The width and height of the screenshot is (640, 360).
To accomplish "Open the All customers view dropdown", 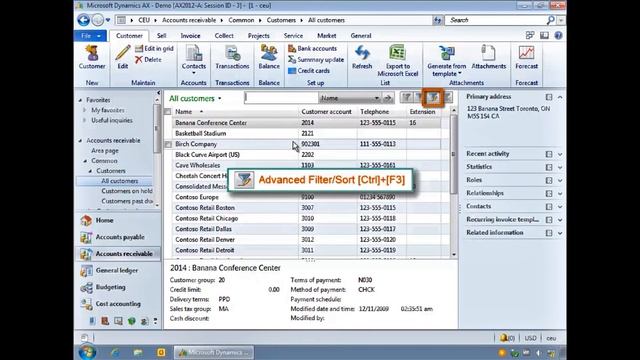I will pos(219,99).
